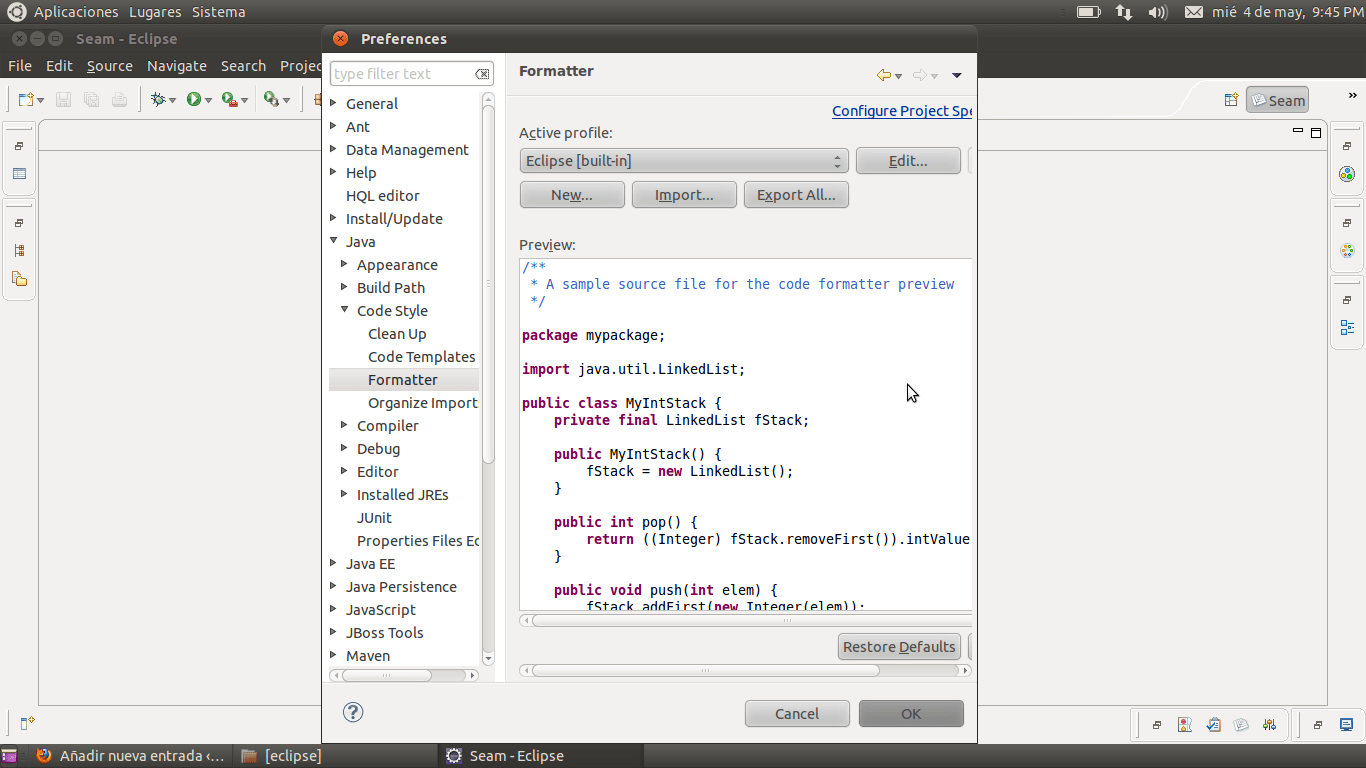
Task: Open the three-colored-circles view icon at right
Action: (x=1347, y=174)
